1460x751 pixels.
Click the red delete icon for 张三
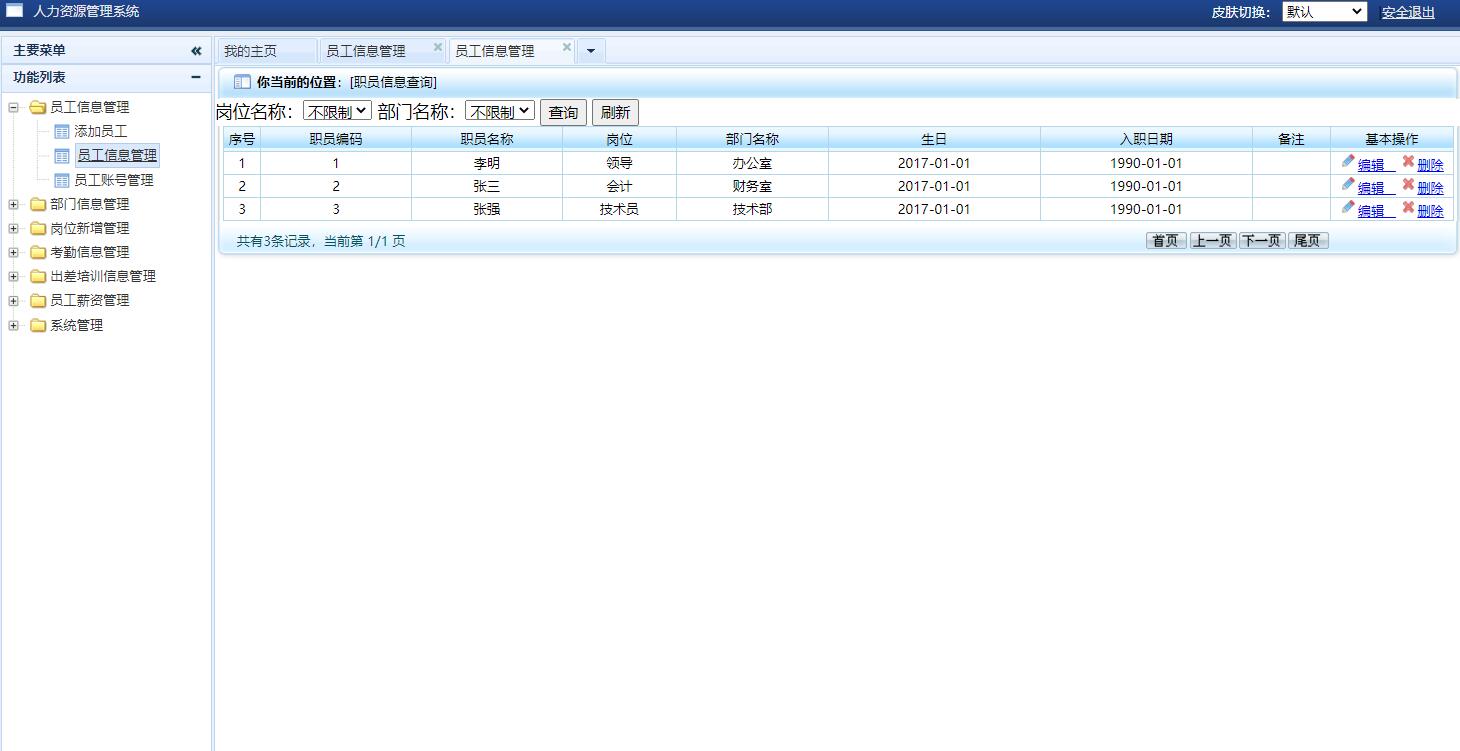[1408, 185]
